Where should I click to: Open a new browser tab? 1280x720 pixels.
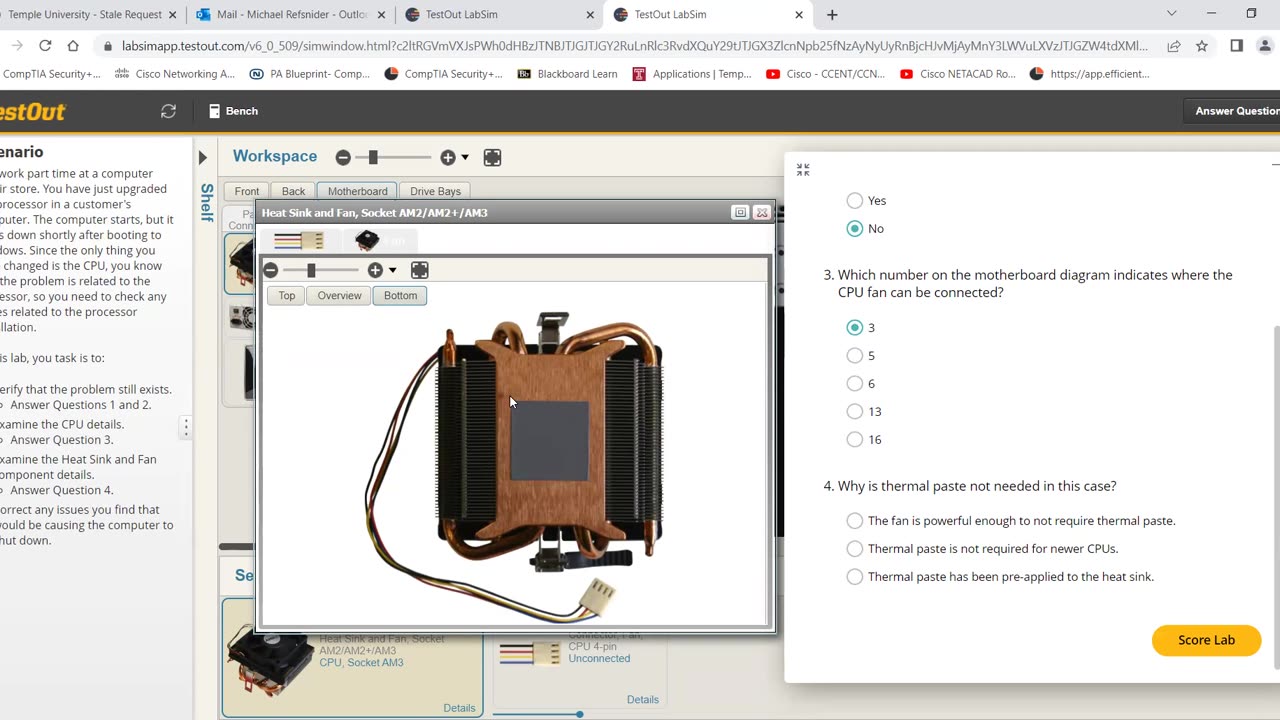click(832, 15)
